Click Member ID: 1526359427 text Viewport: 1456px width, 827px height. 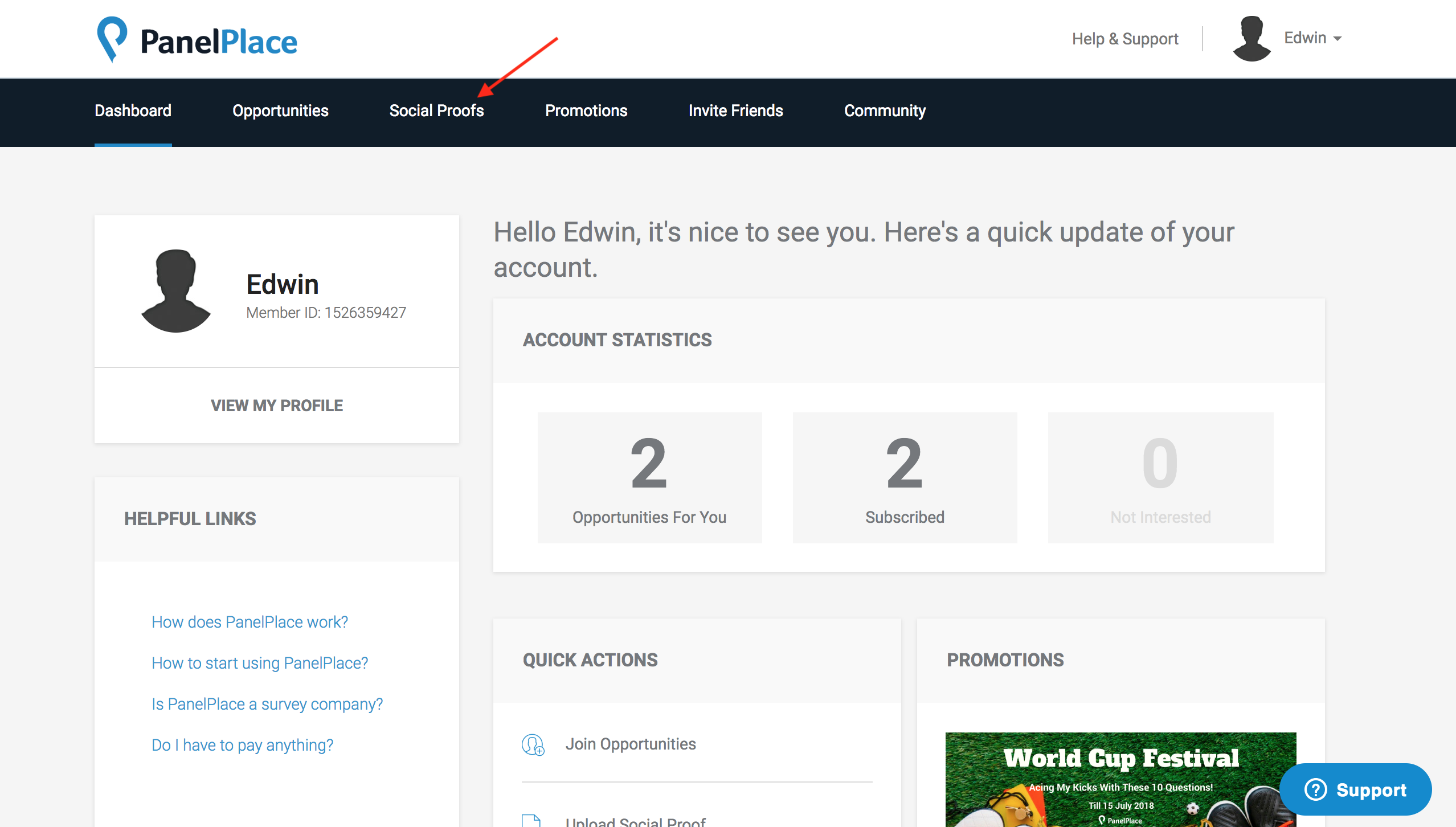326,313
